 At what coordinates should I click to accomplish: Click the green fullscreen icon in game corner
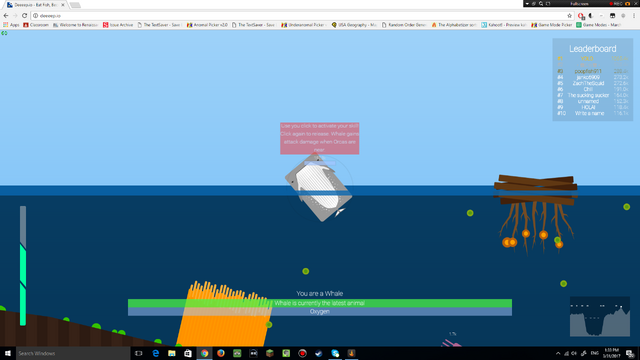pos(4,33)
